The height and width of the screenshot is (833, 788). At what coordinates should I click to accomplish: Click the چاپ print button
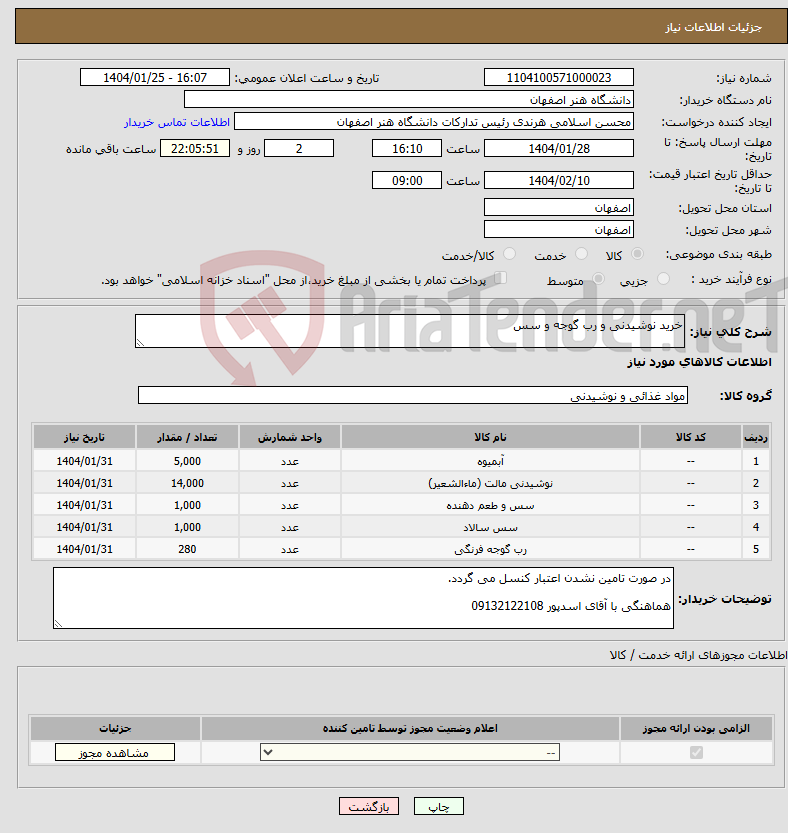point(439,806)
